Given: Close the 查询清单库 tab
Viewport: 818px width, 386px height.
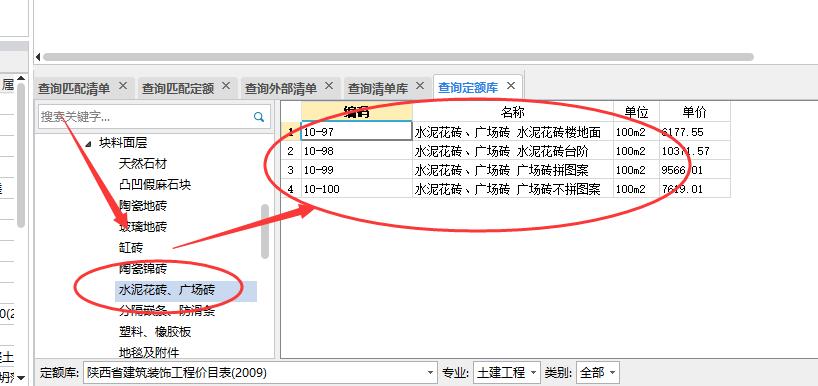Looking at the screenshot, I should click(x=420, y=86).
